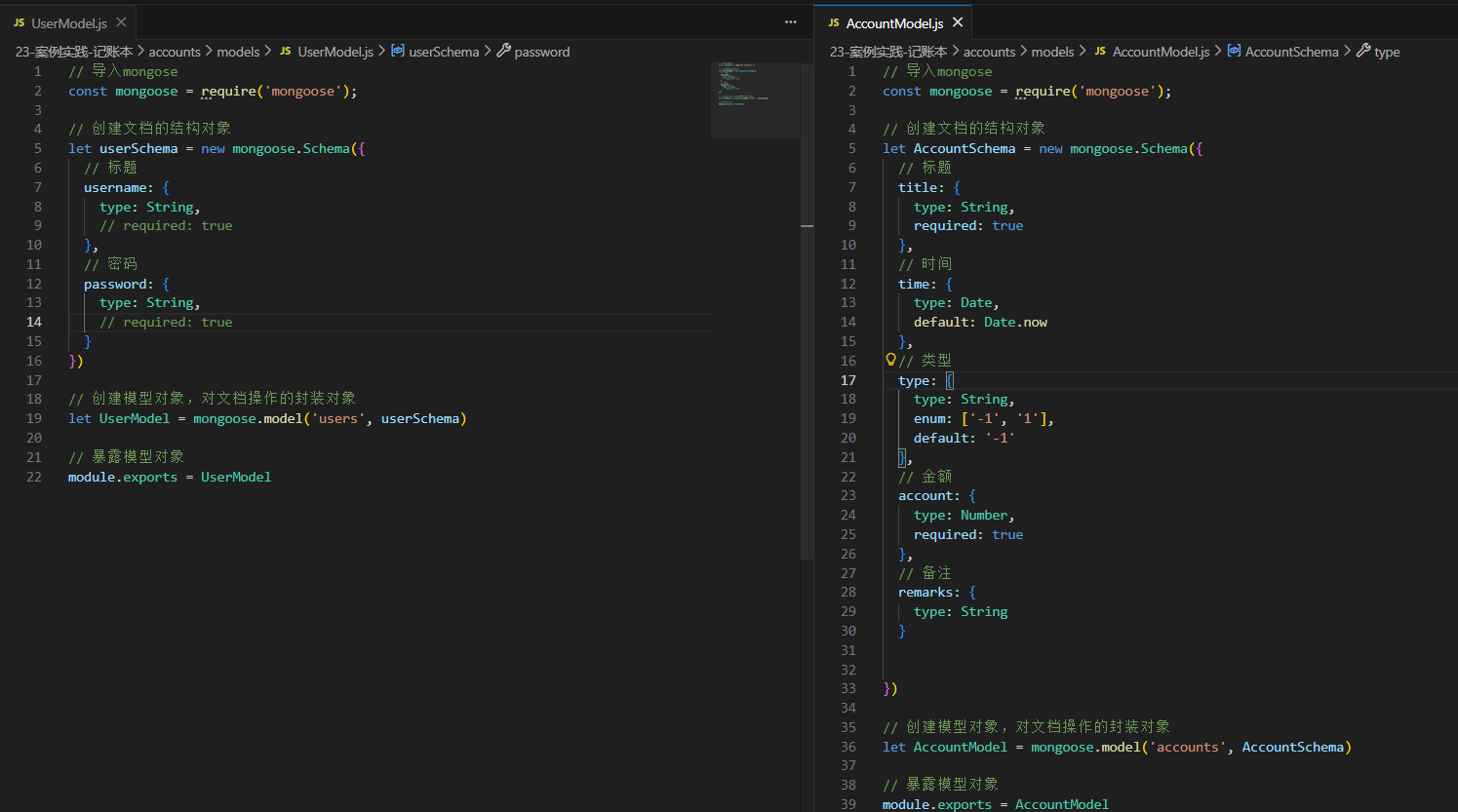Image resolution: width=1458 pixels, height=812 pixels.
Task: Click 'title:' key in AccountModel.js
Action: [922, 187]
